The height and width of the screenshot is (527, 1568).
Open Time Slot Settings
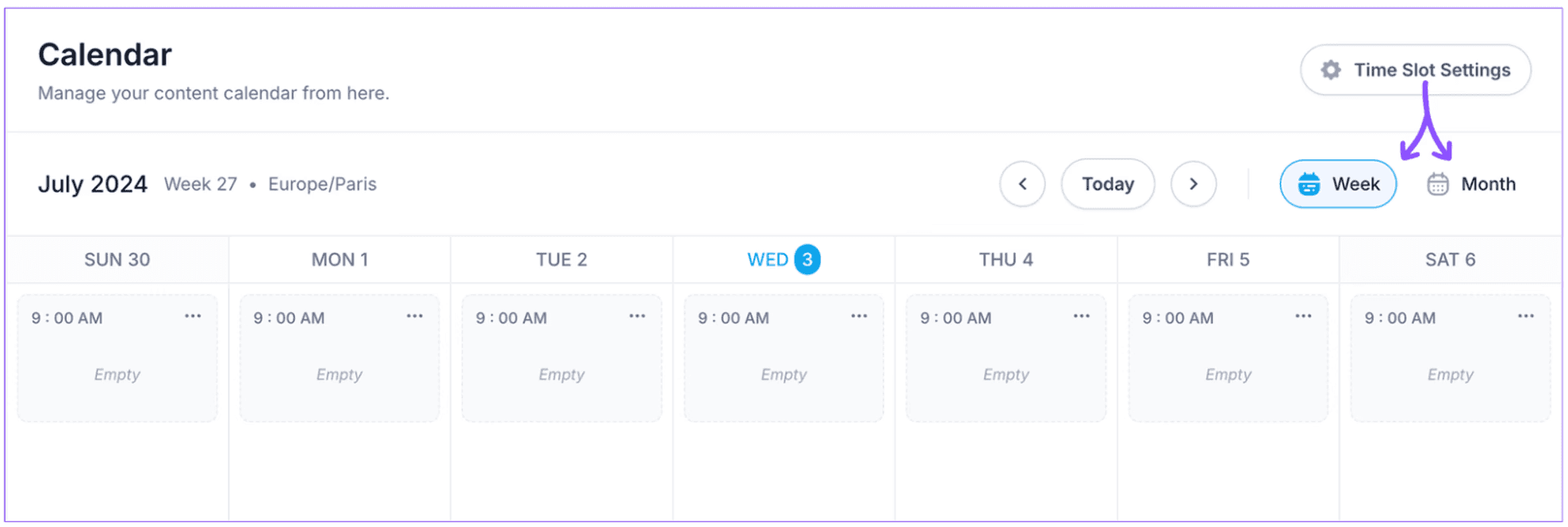click(x=1416, y=70)
